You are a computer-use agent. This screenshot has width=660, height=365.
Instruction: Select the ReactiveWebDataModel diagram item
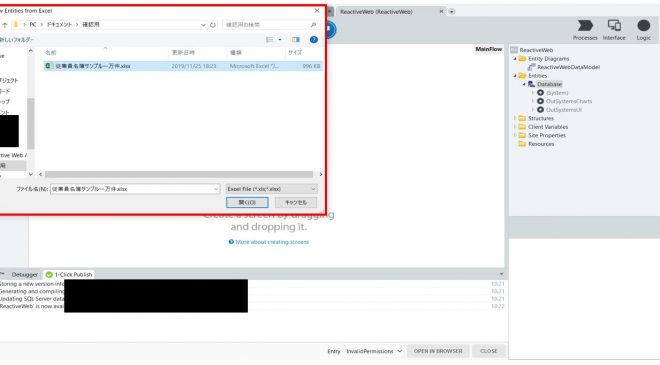[568, 67]
